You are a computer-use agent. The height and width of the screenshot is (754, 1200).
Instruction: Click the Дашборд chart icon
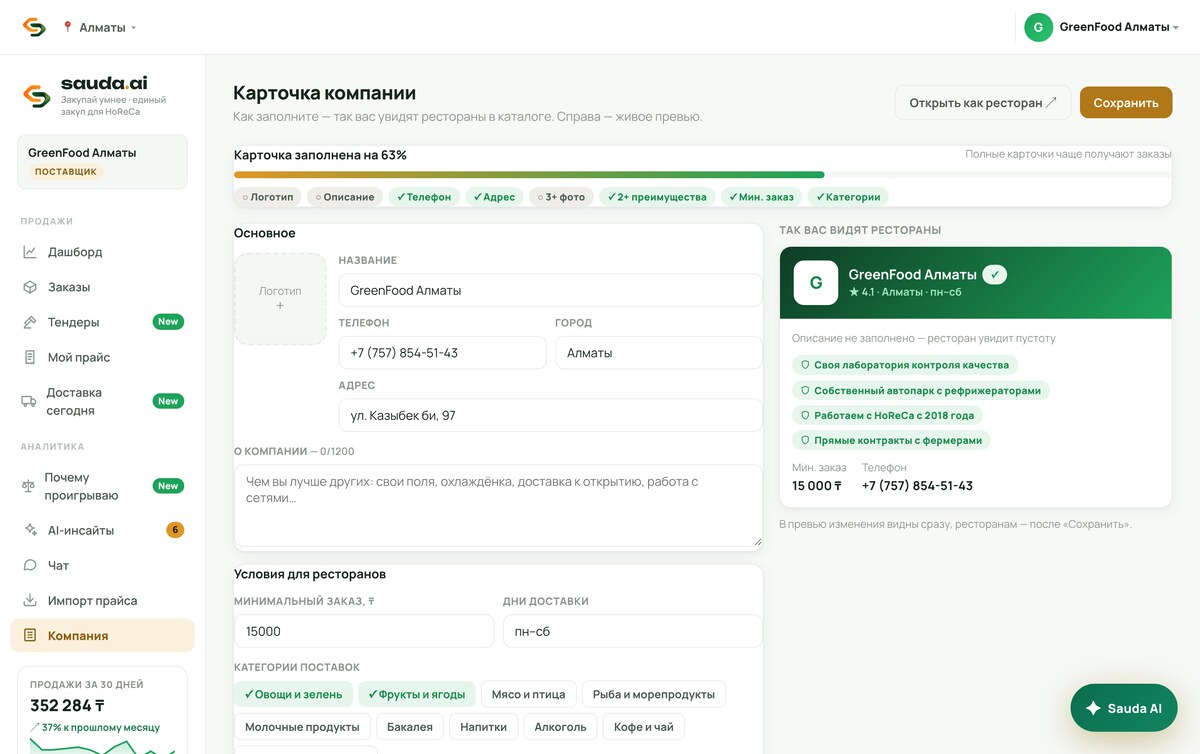click(30, 252)
